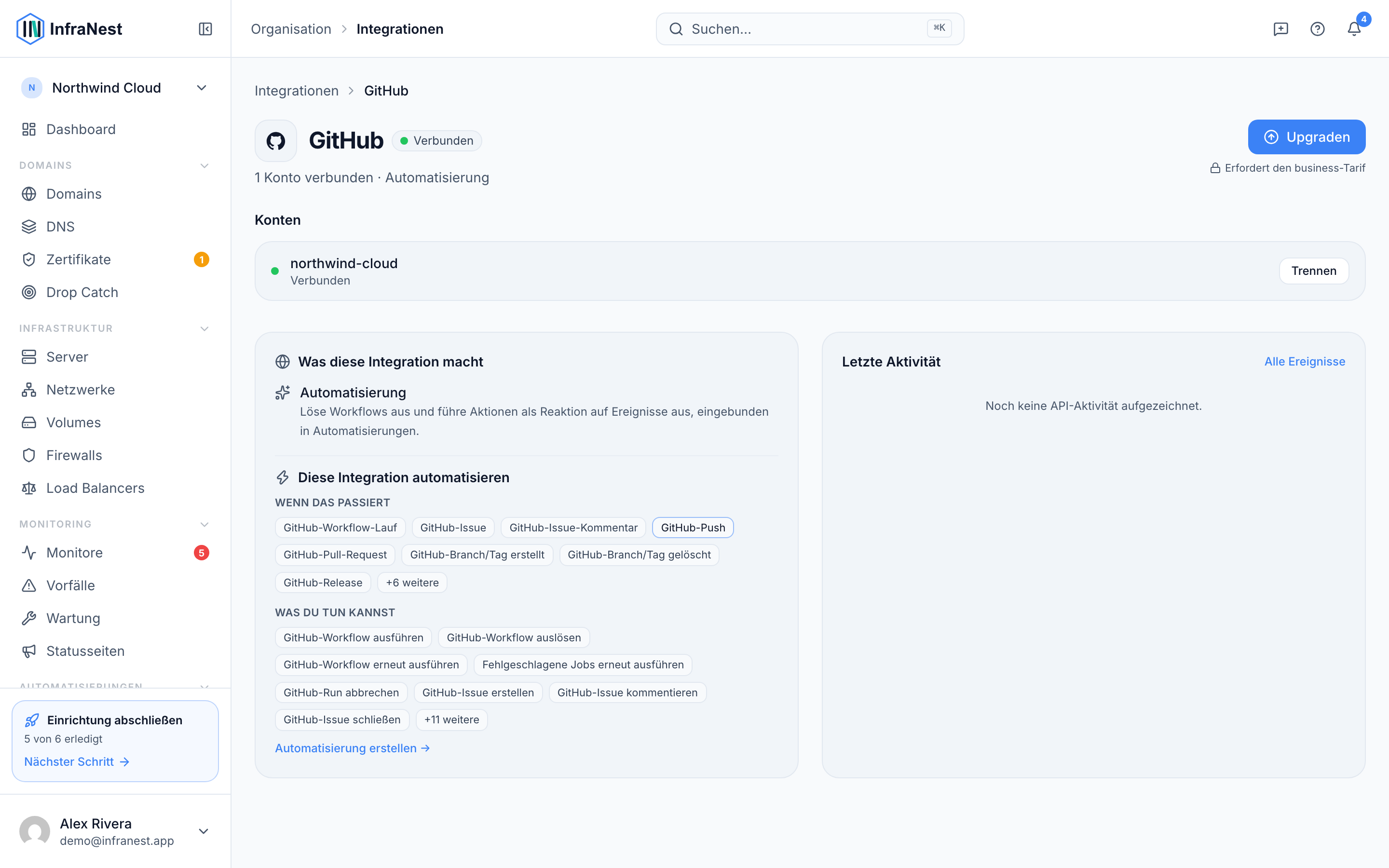The image size is (1389, 868).
Task: Open Statusseiten in the sidebar
Action: [115, 651]
